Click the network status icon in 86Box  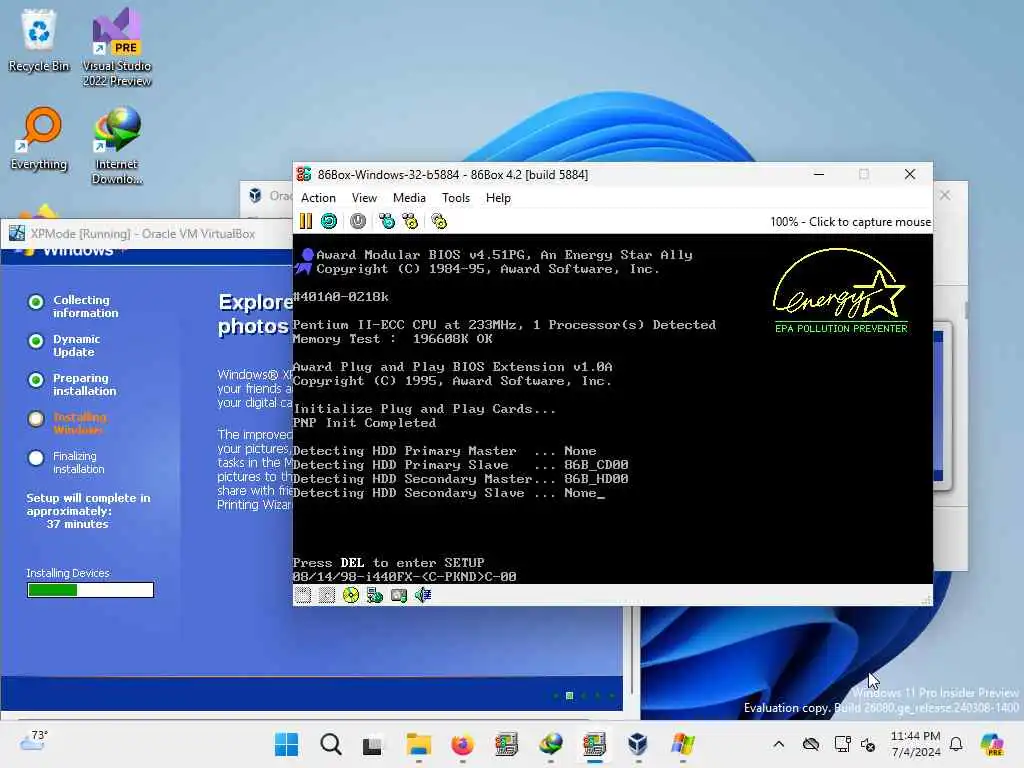click(x=375, y=595)
